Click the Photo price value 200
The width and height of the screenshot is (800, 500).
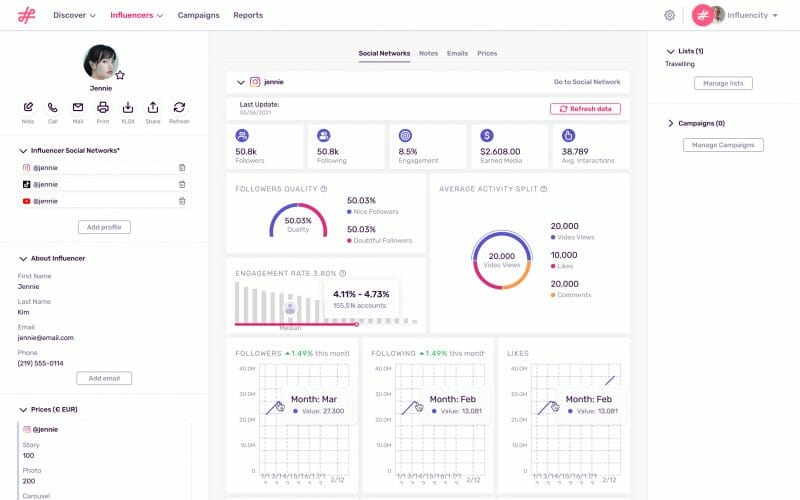pyautogui.click(x=29, y=481)
